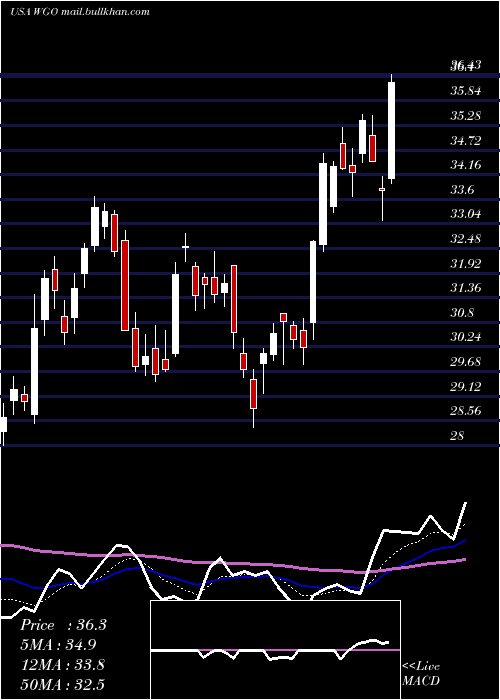The width and height of the screenshot is (500, 700).
Task: Click the Live MACD inset chart
Action: [275, 650]
